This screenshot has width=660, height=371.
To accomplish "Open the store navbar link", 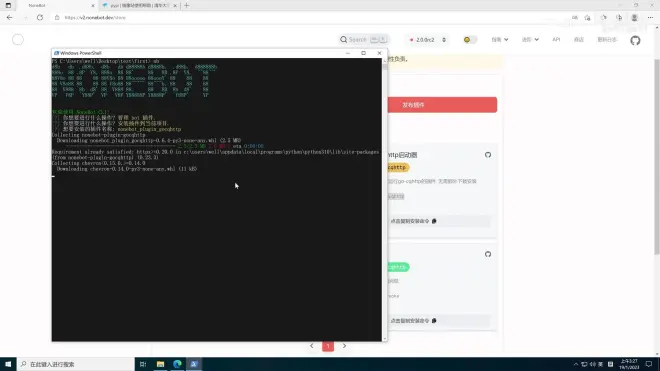I will (x=579, y=40).
